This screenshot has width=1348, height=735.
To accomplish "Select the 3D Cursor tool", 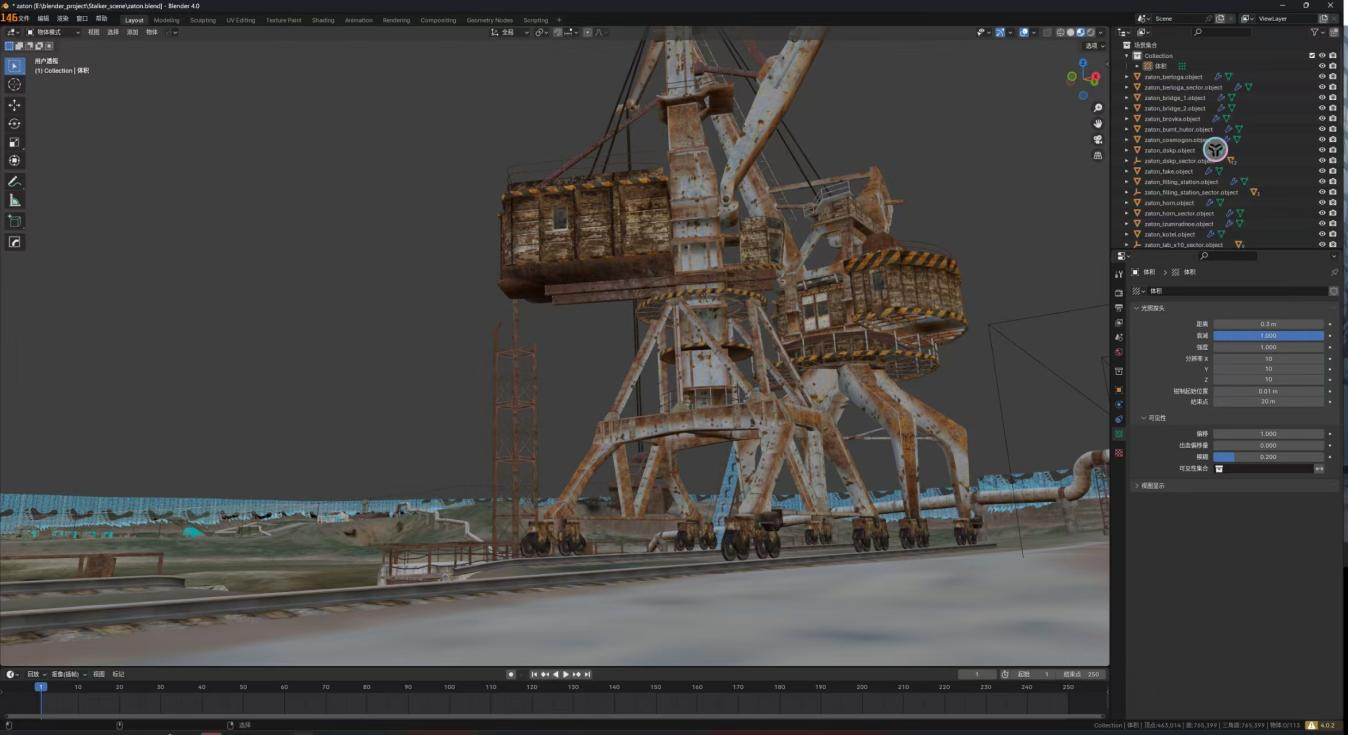I will (14, 85).
